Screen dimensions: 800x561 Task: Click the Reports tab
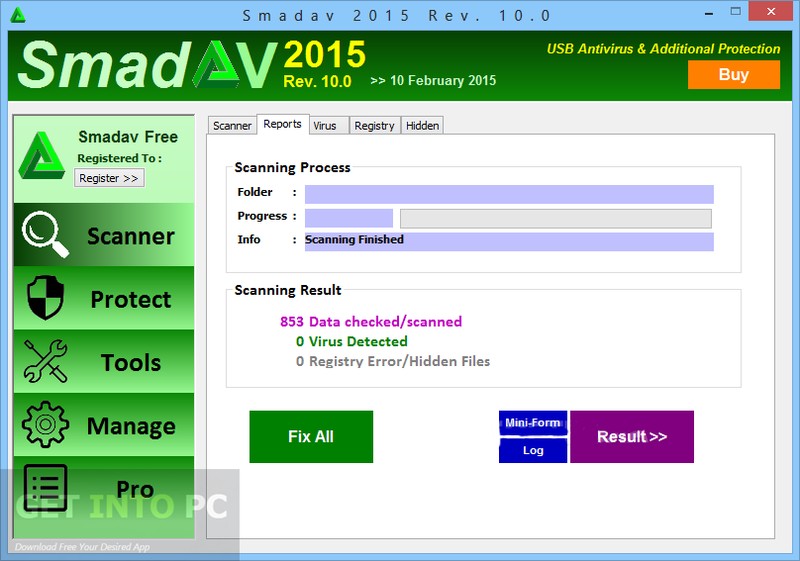tap(282, 124)
